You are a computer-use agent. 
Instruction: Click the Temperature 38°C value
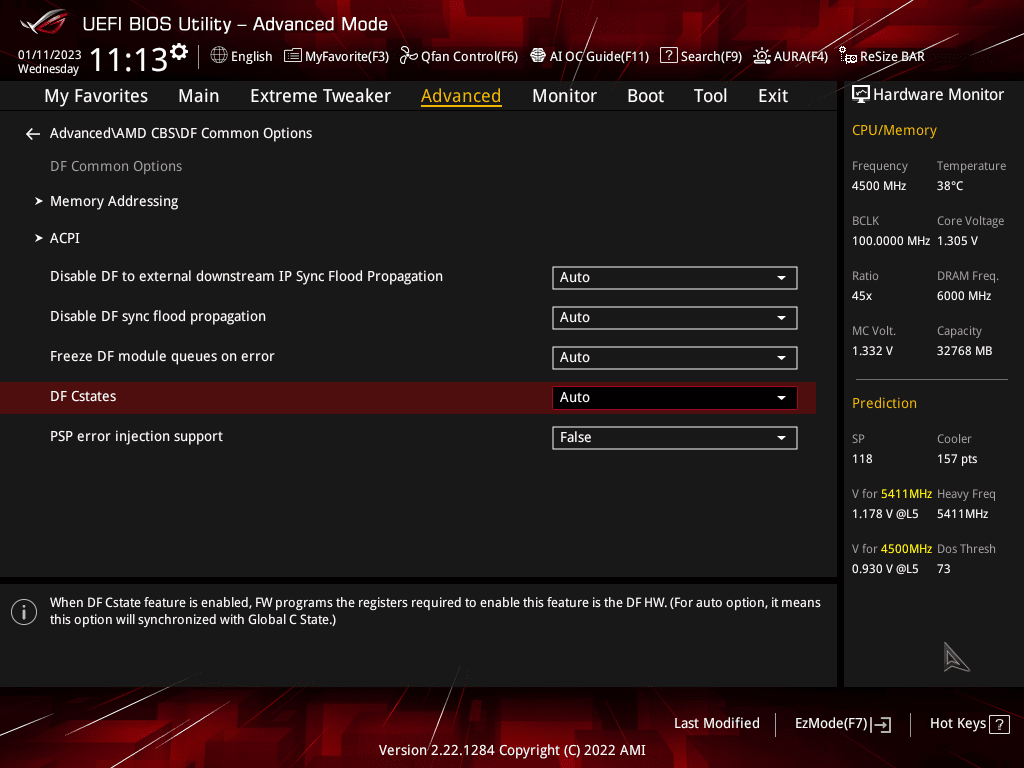(950, 186)
